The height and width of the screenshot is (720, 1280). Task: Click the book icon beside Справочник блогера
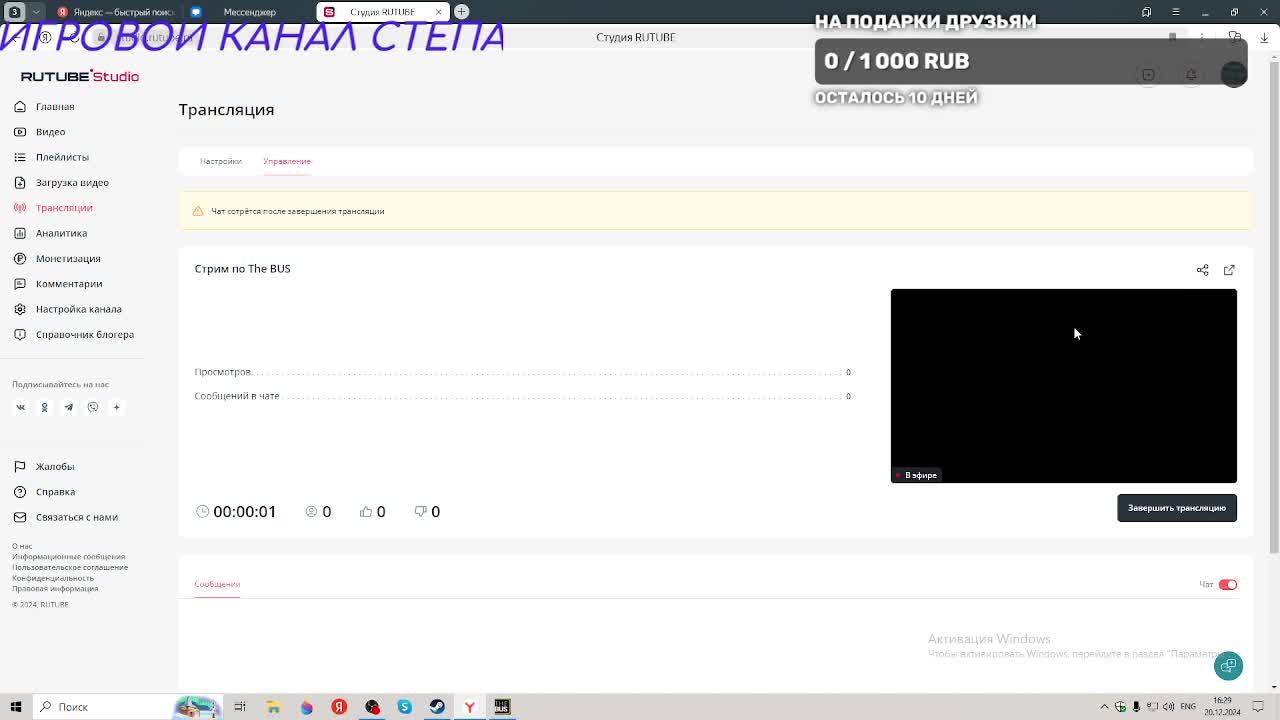point(20,334)
